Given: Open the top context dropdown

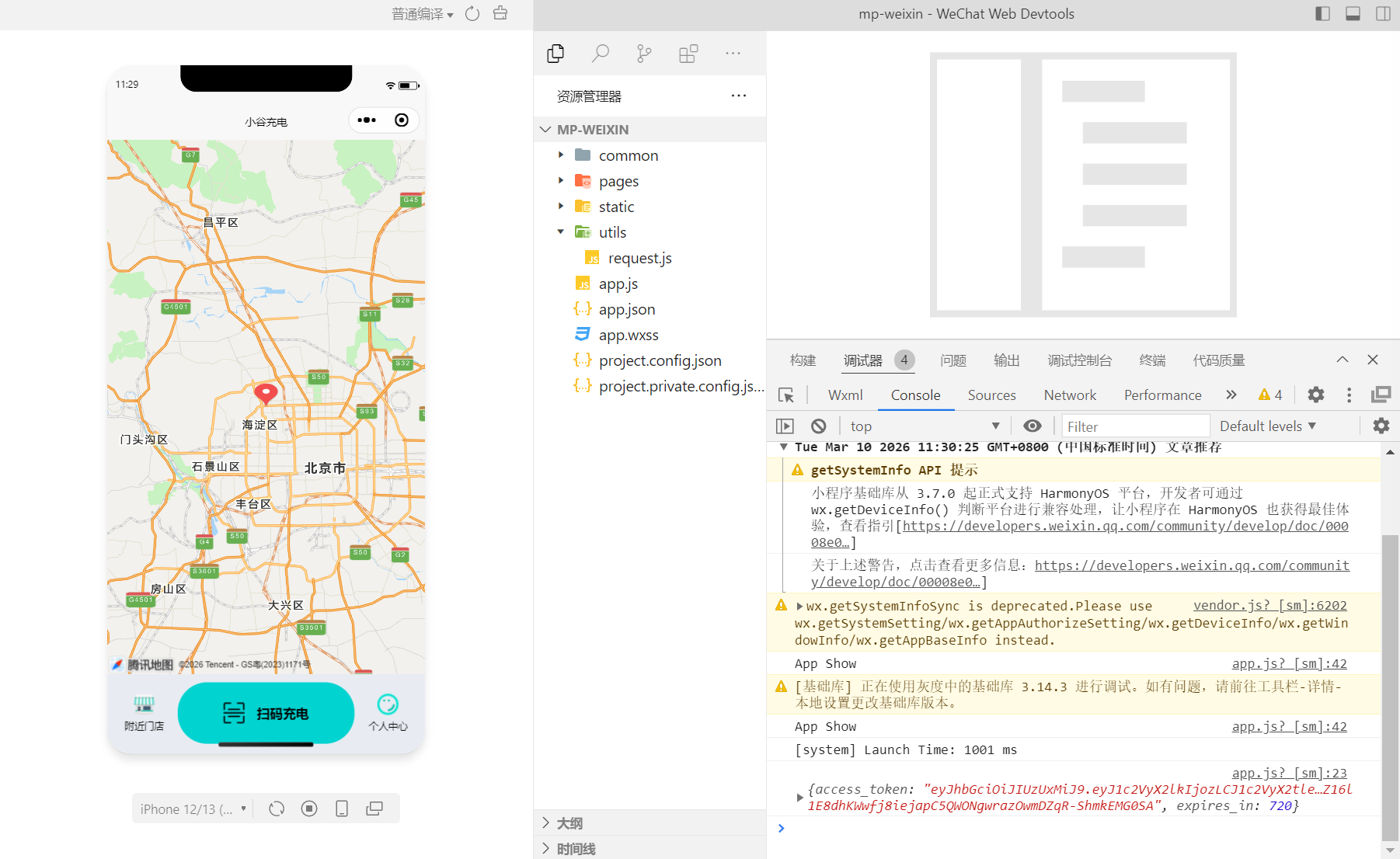Looking at the screenshot, I should pyautogui.click(x=924, y=426).
